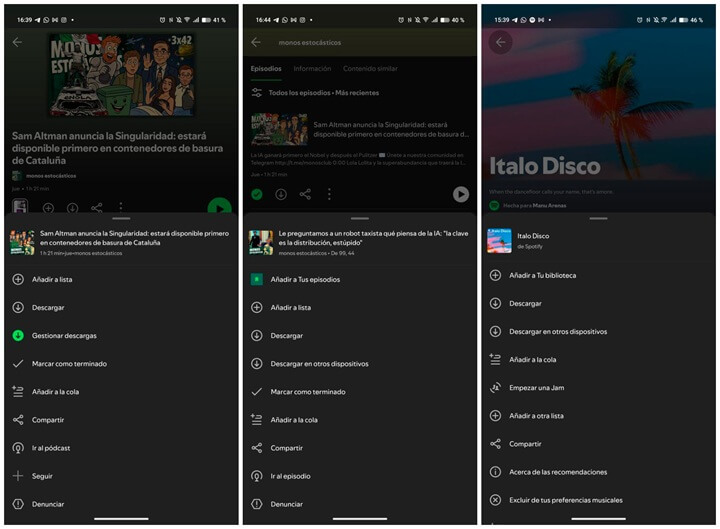Viewport: 720px width, 529px height.
Task: Tap the white play button in the Episodios list
Action: click(x=461, y=194)
